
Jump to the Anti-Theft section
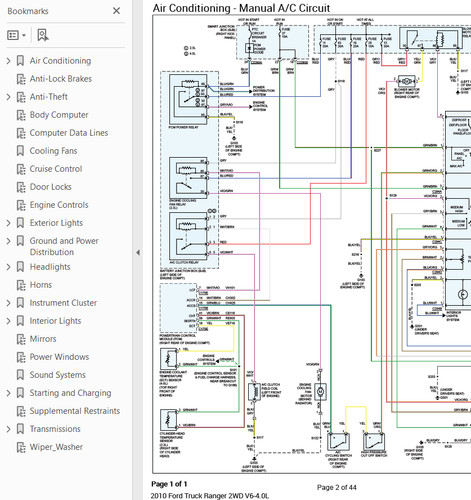[49, 97]
